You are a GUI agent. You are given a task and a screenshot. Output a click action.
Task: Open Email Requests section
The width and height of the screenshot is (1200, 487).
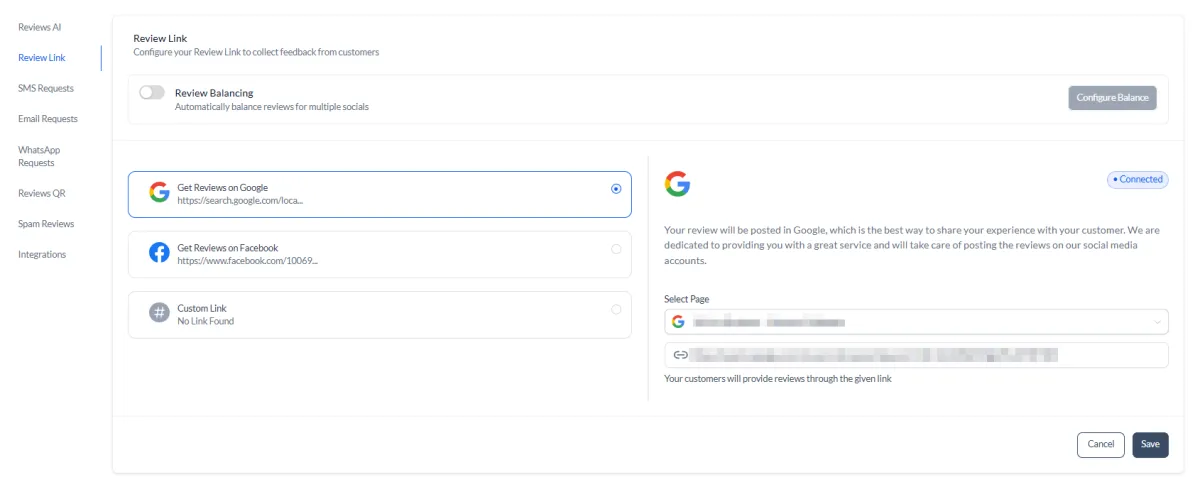(x=48, y=119)
